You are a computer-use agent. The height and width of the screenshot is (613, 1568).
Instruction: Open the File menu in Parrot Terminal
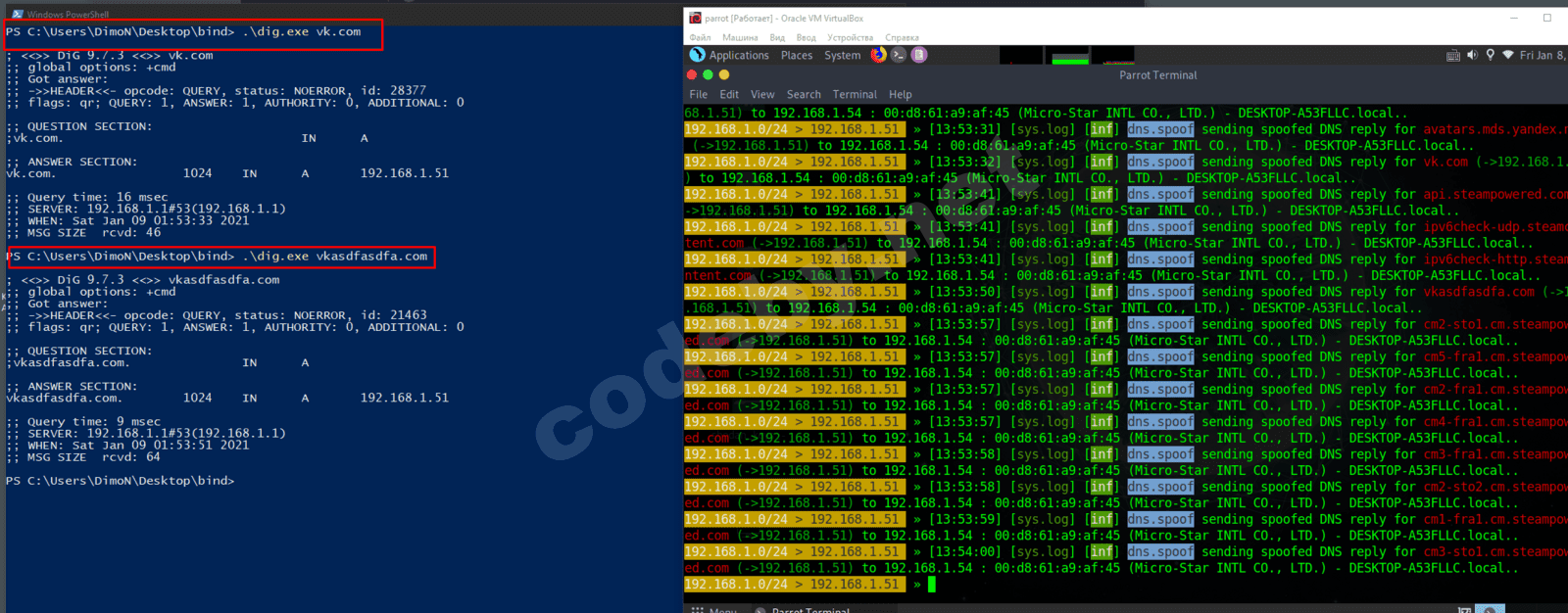point(699,95)
